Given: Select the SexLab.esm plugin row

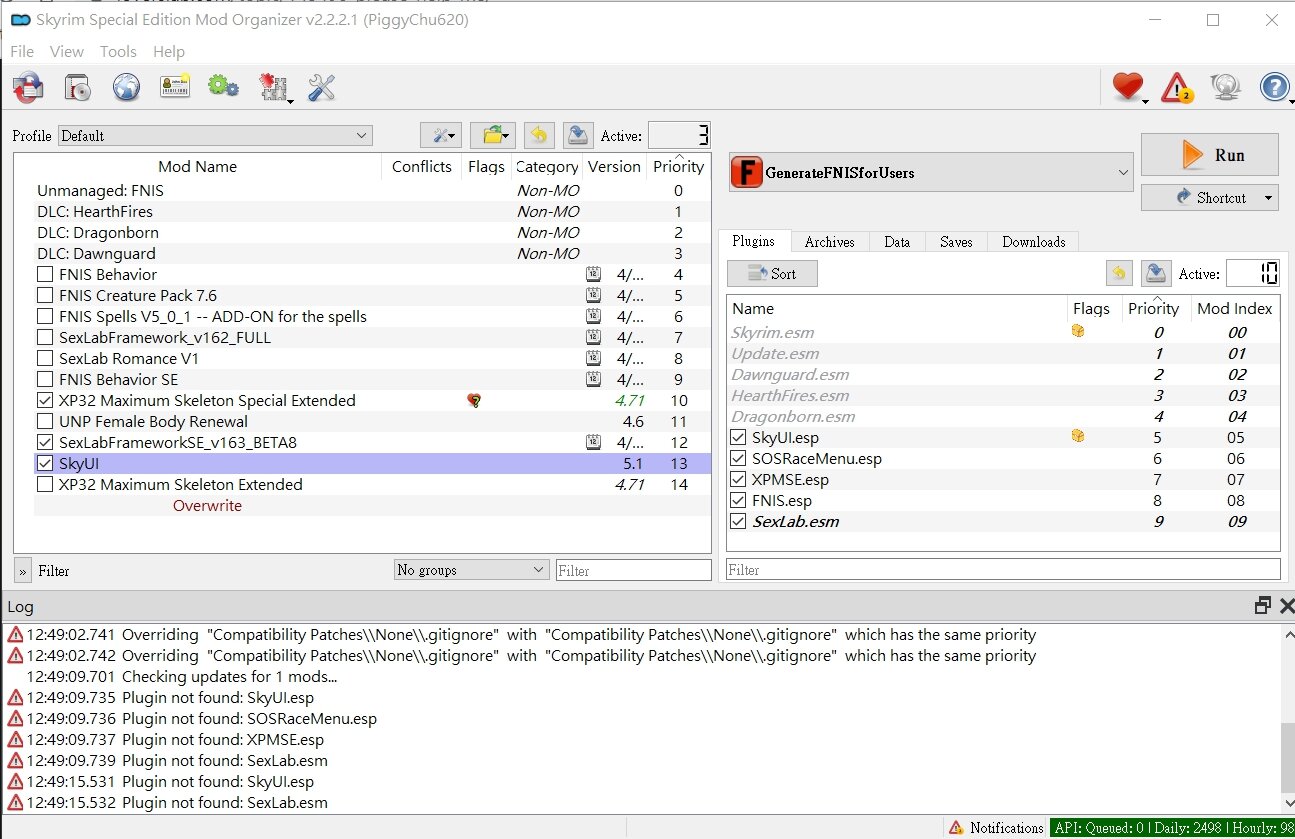Looking at the screenshot, I should coord(1003,521).
